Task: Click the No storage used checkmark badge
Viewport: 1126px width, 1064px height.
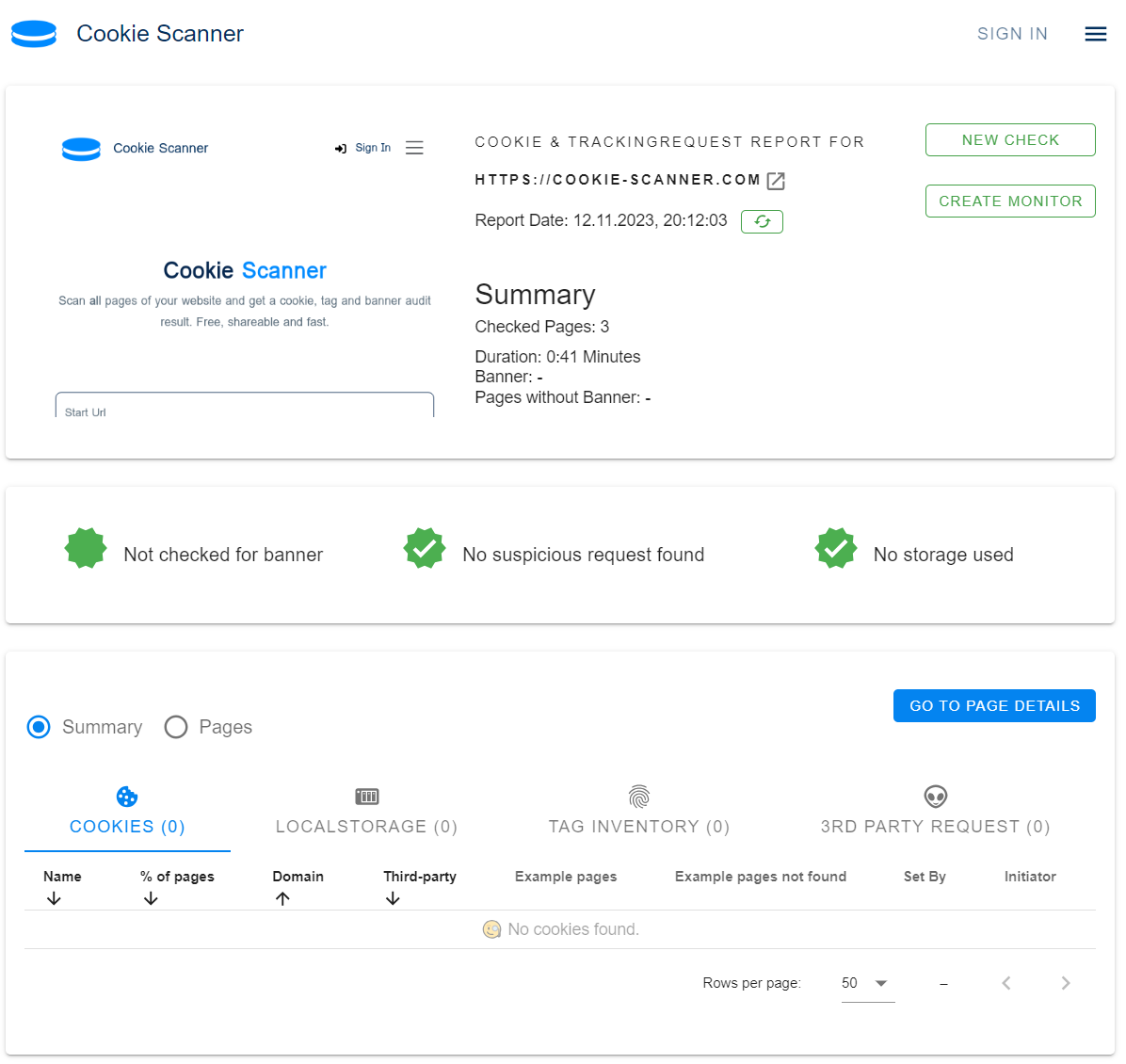Action: click(836, 548)
